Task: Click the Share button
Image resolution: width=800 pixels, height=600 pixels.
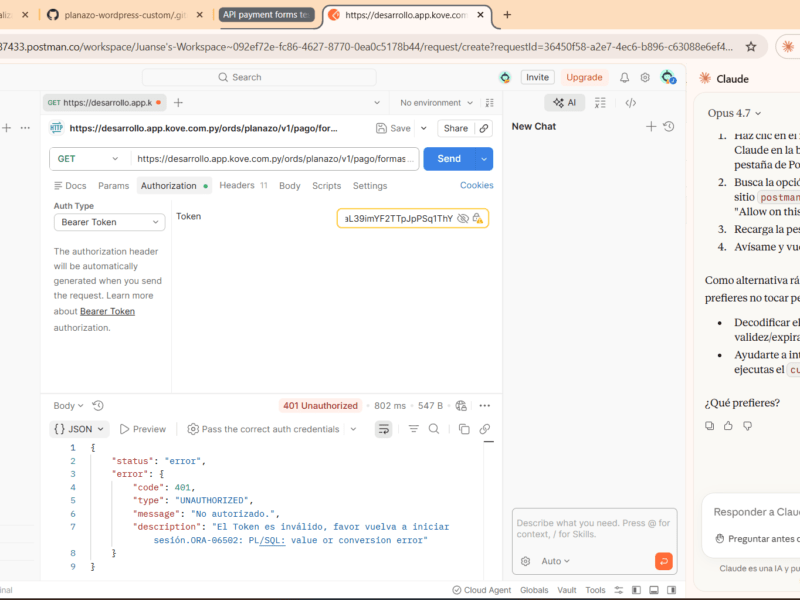Action: click(x=456, y=129)
